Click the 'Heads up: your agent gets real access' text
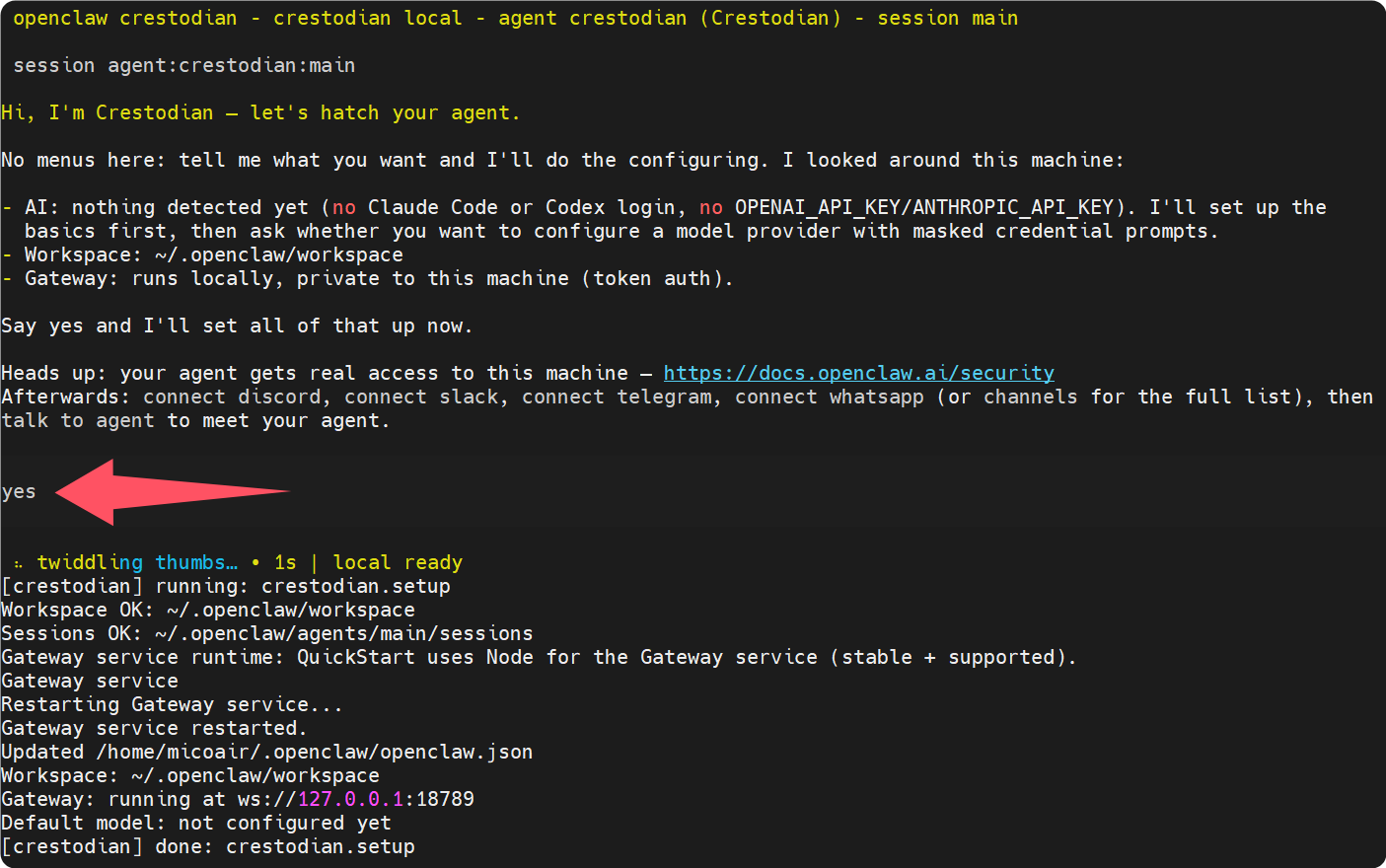The image size is (1386, 868). tap(315, 373)
